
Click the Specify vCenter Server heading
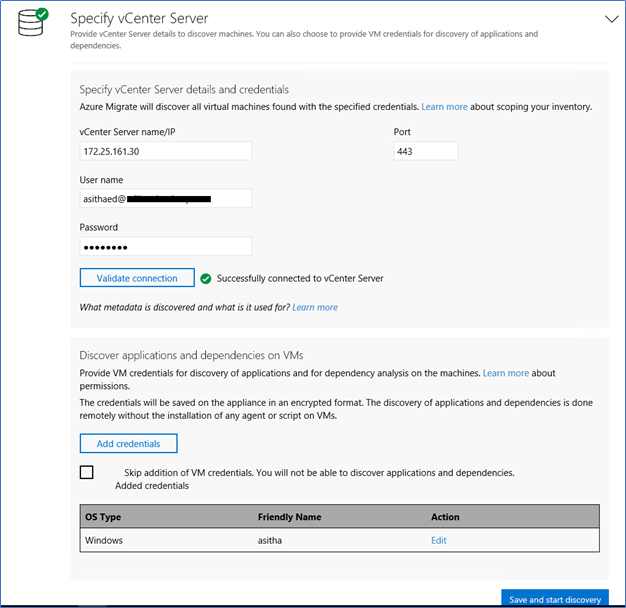pos(139,18)
